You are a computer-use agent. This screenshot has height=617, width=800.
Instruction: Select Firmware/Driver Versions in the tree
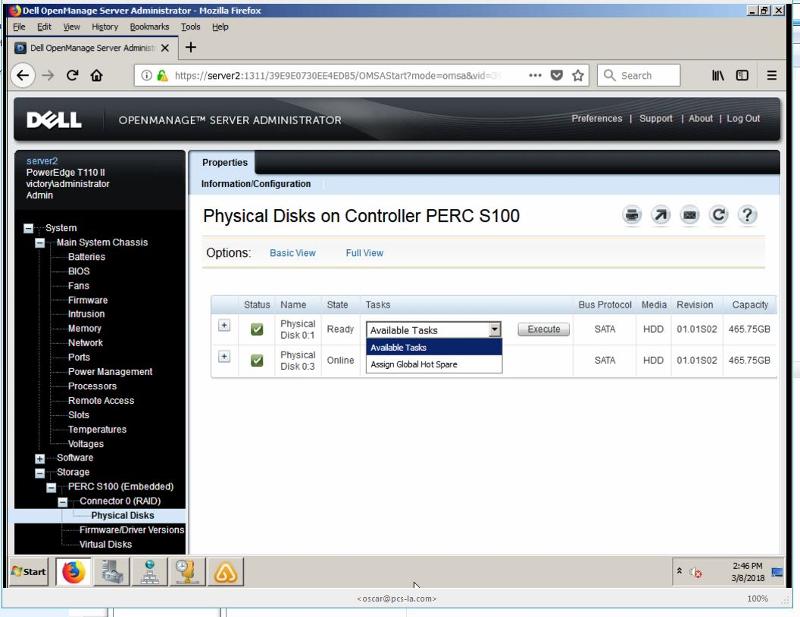pos(132,530)
